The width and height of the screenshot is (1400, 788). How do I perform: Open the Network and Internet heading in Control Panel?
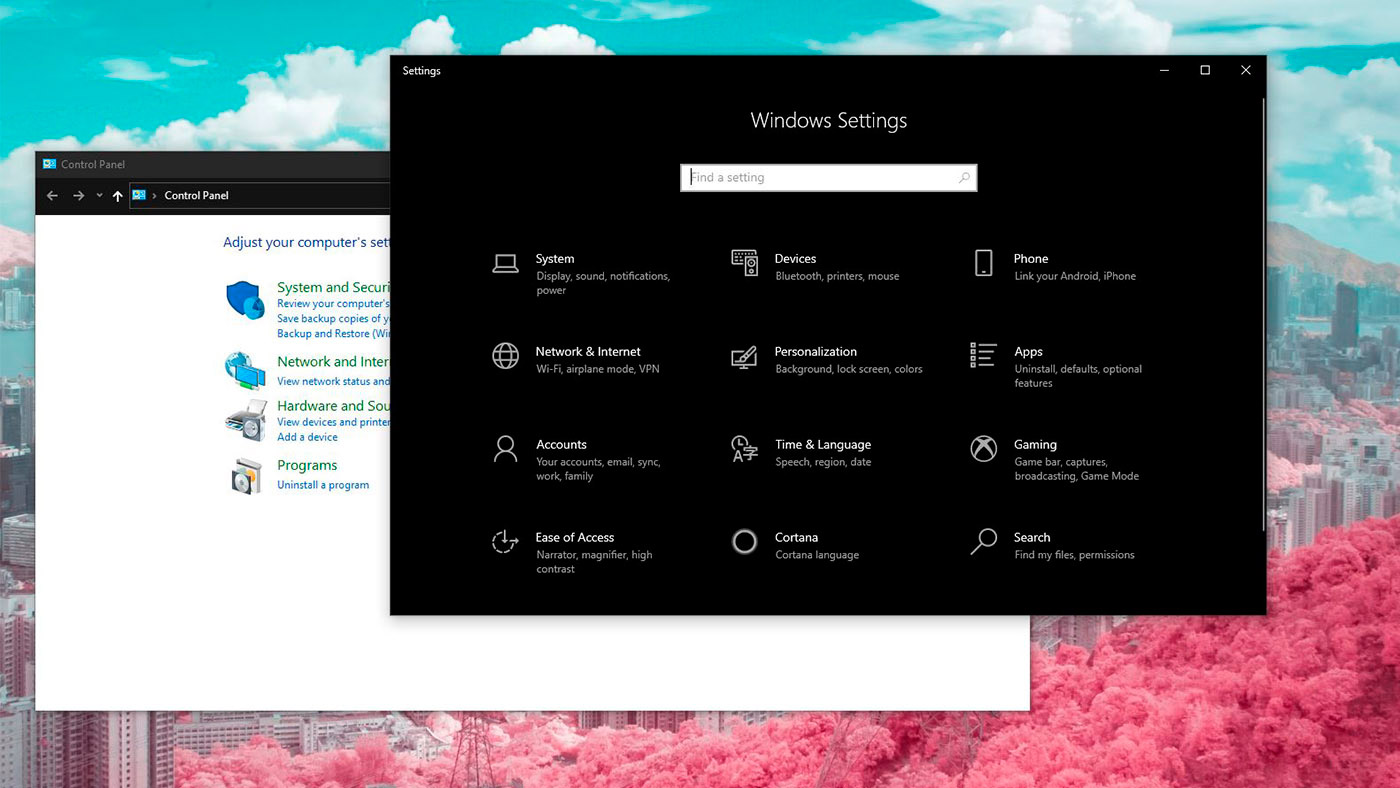333,362
